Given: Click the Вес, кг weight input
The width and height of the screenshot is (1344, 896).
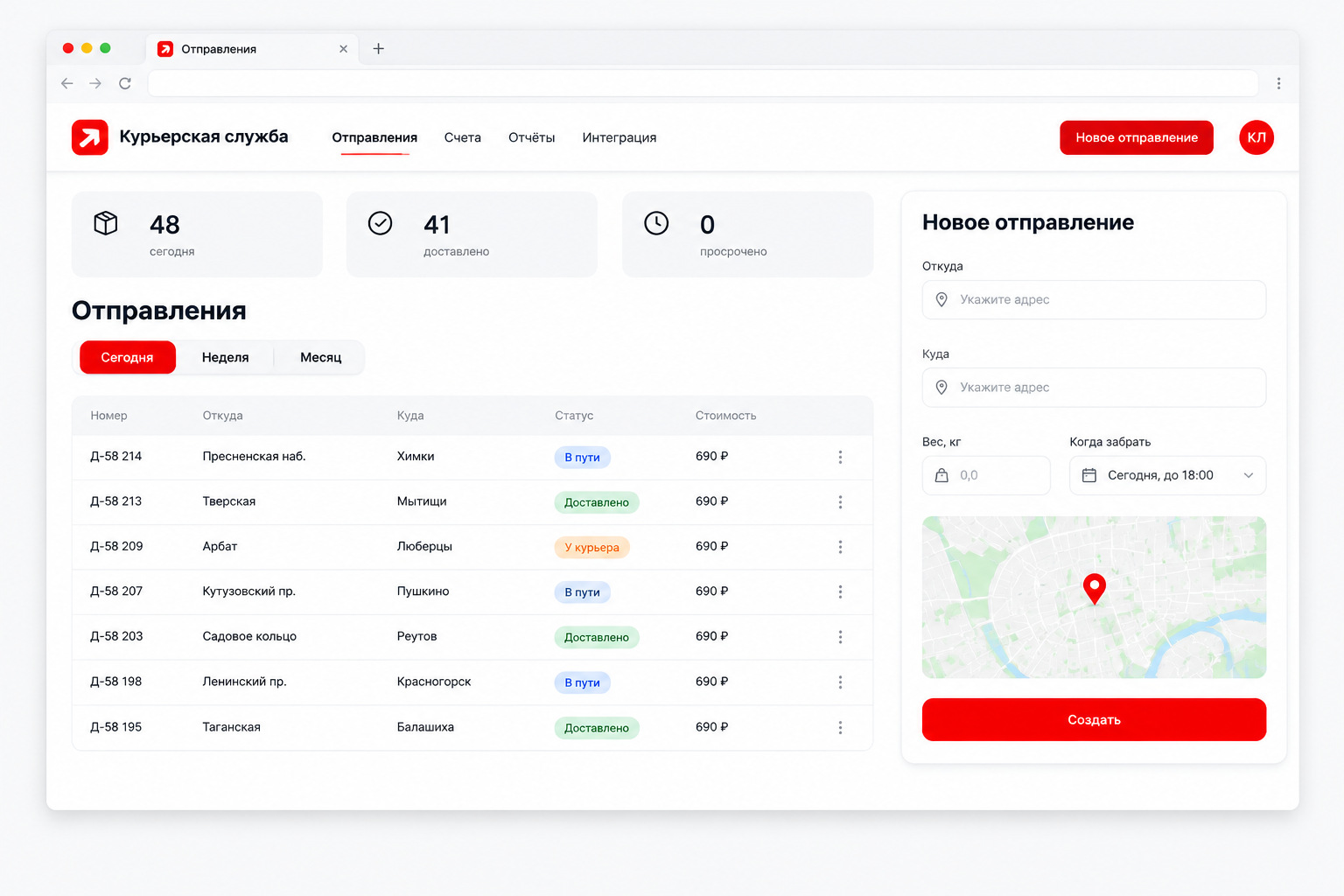Looking at the screenshot, I should (986, 475).
